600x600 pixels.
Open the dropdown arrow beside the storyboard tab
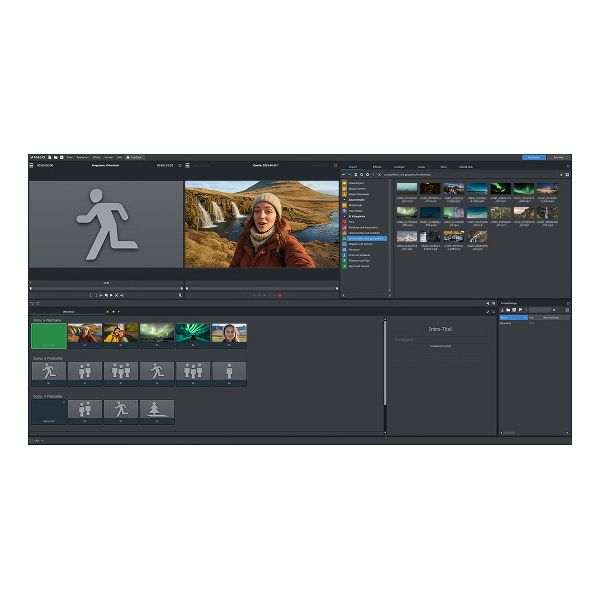point(119,311)
